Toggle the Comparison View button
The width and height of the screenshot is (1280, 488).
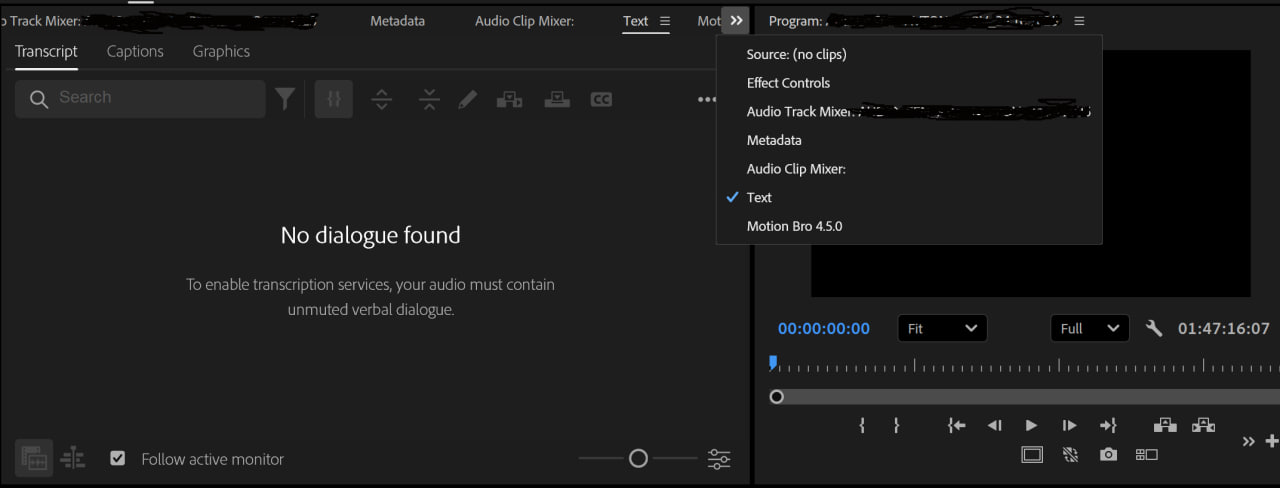click(x=1146, y=455)
